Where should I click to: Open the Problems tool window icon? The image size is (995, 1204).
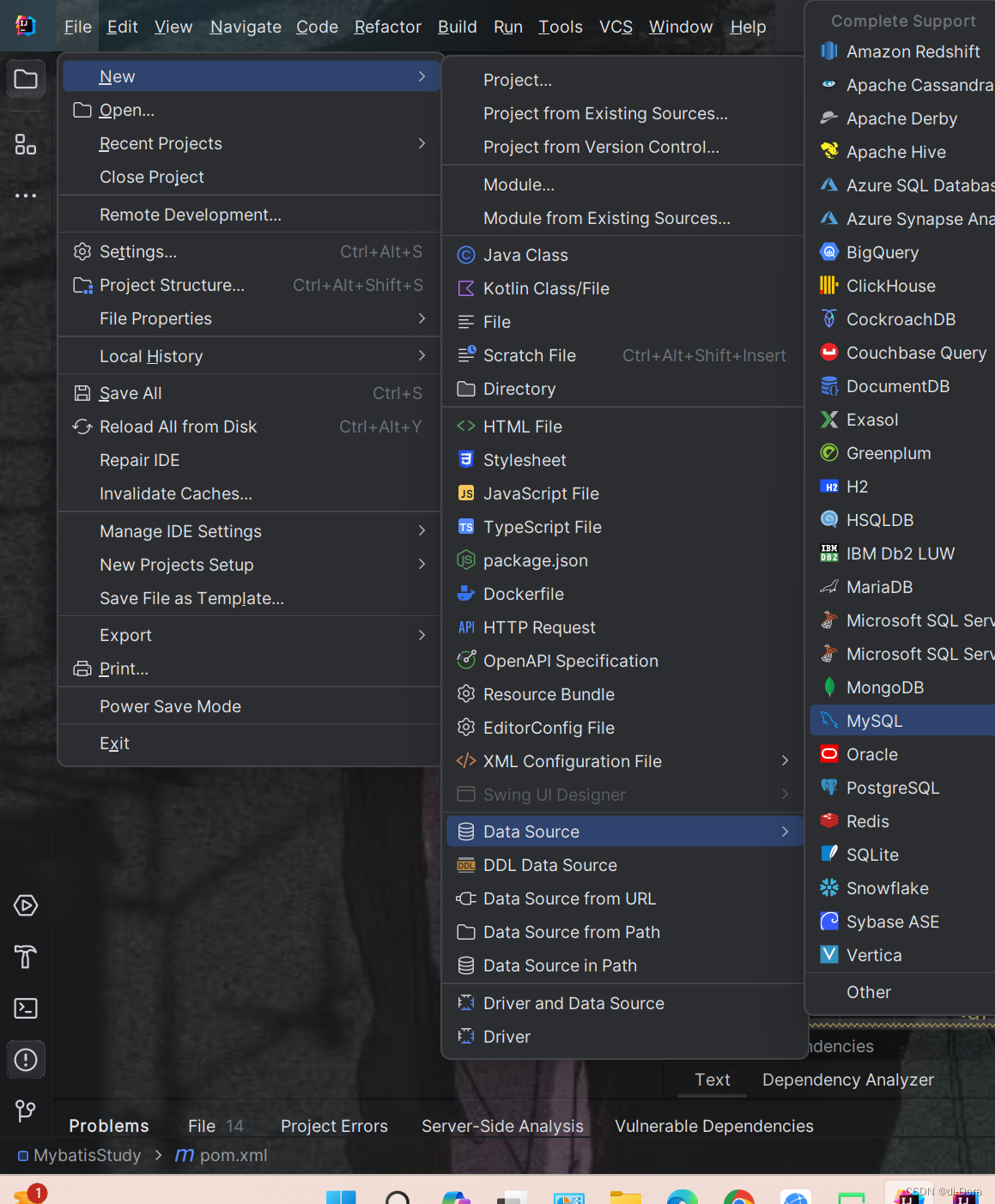(26, 1060)
